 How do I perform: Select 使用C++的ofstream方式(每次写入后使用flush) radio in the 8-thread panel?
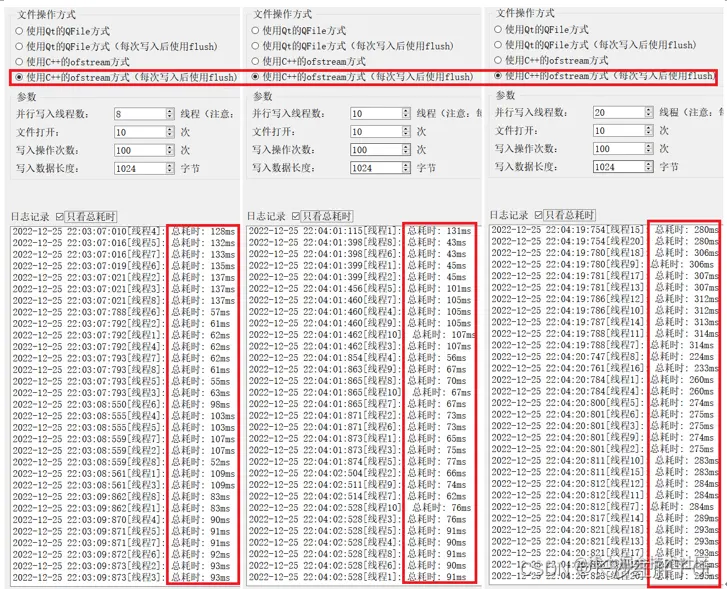[19, 77]
